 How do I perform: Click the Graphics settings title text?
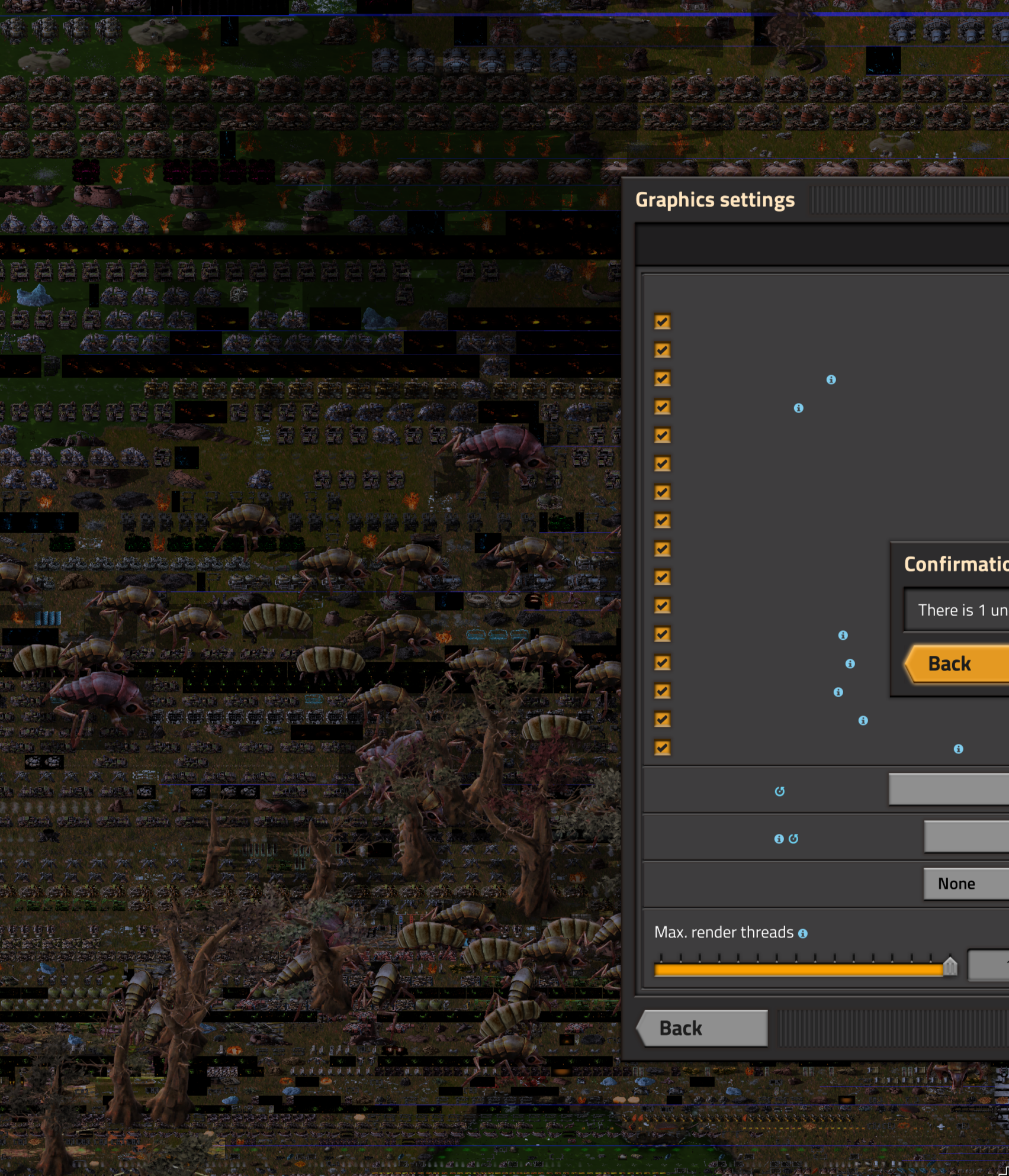pyautogui.click(x=715, y=200)
